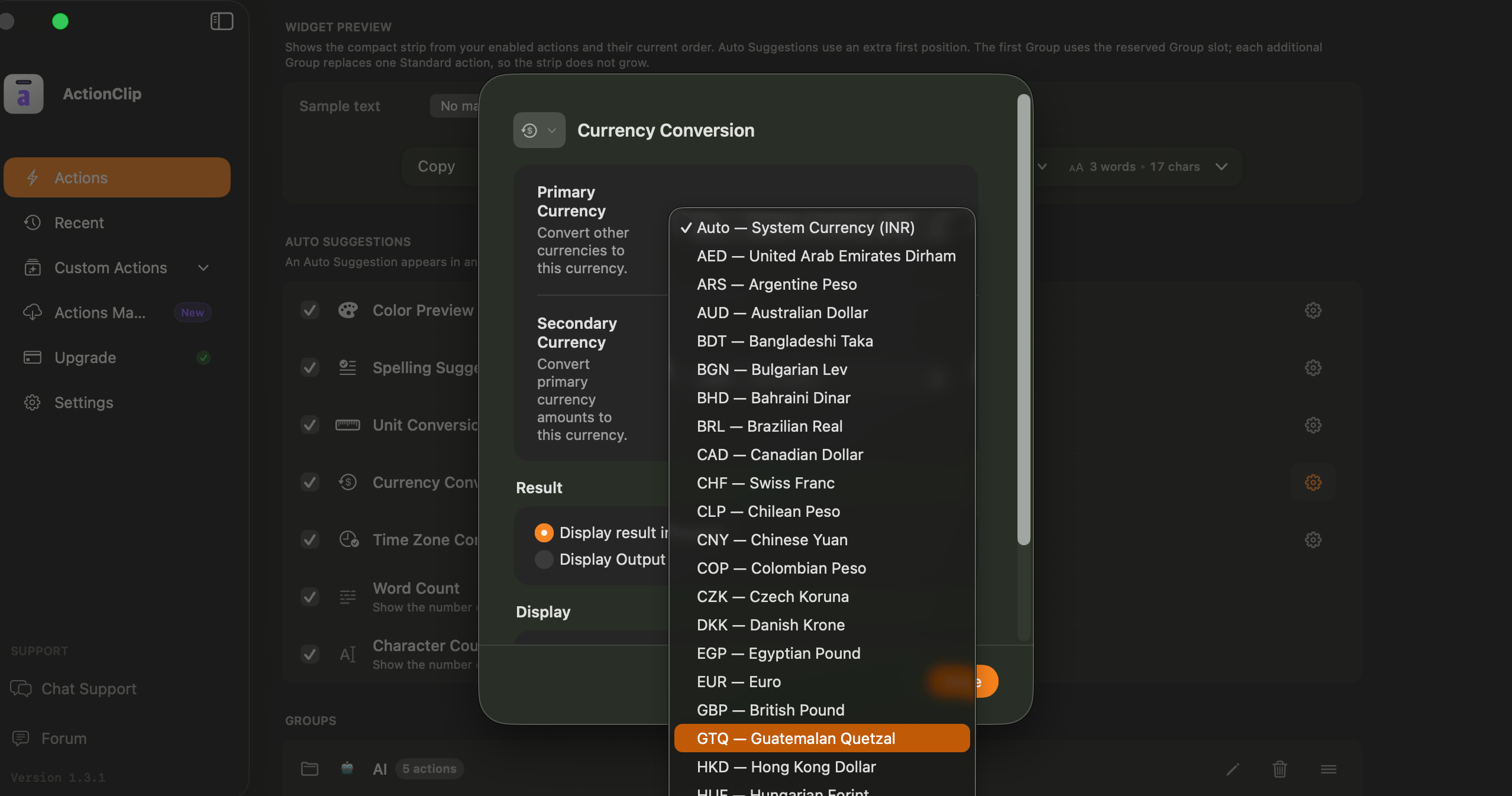Image resolution: width=1512 pixels, height=796 pixels.
Task: Click the New badge on Actions Marketplace
Action: [x=192, y=312]
